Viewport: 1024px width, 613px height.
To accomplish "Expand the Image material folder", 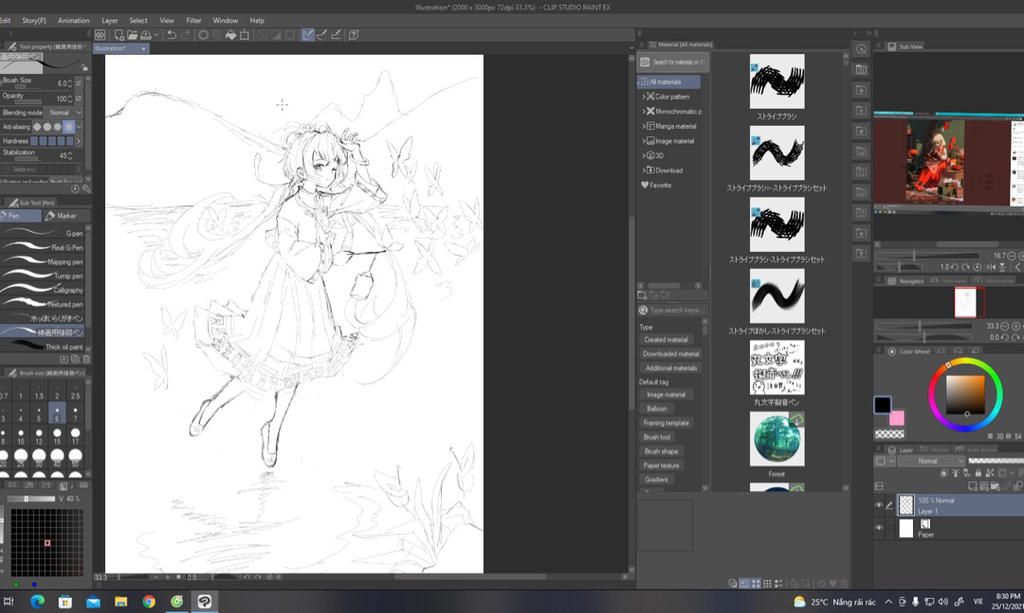I will click(x=643, y=141).
